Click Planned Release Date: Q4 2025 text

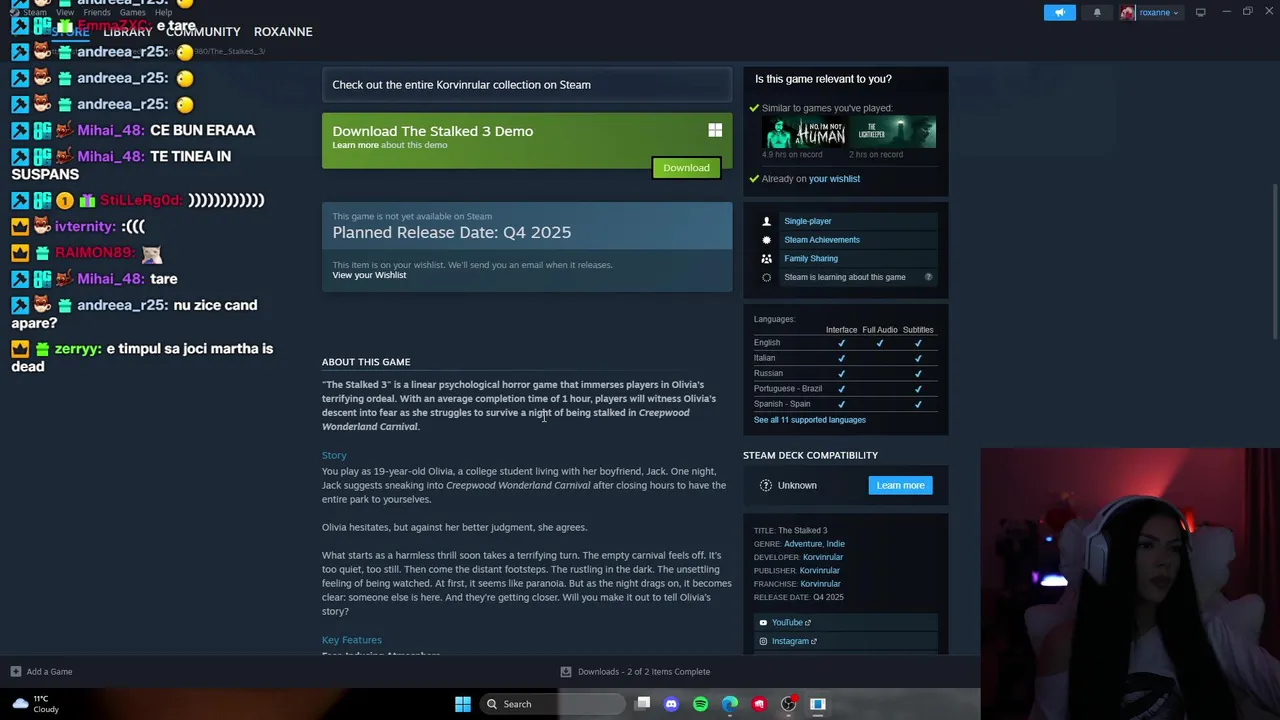point(452,232)
